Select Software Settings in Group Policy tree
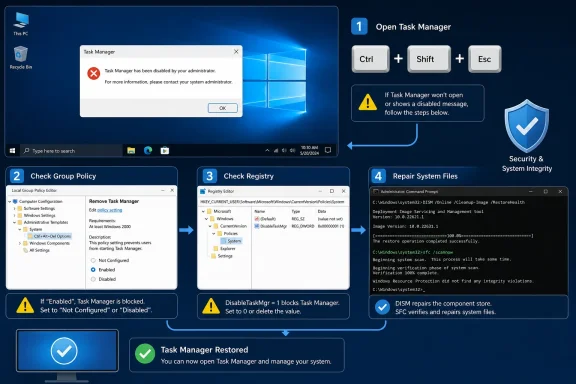The image size is (576, 384). 36,208
